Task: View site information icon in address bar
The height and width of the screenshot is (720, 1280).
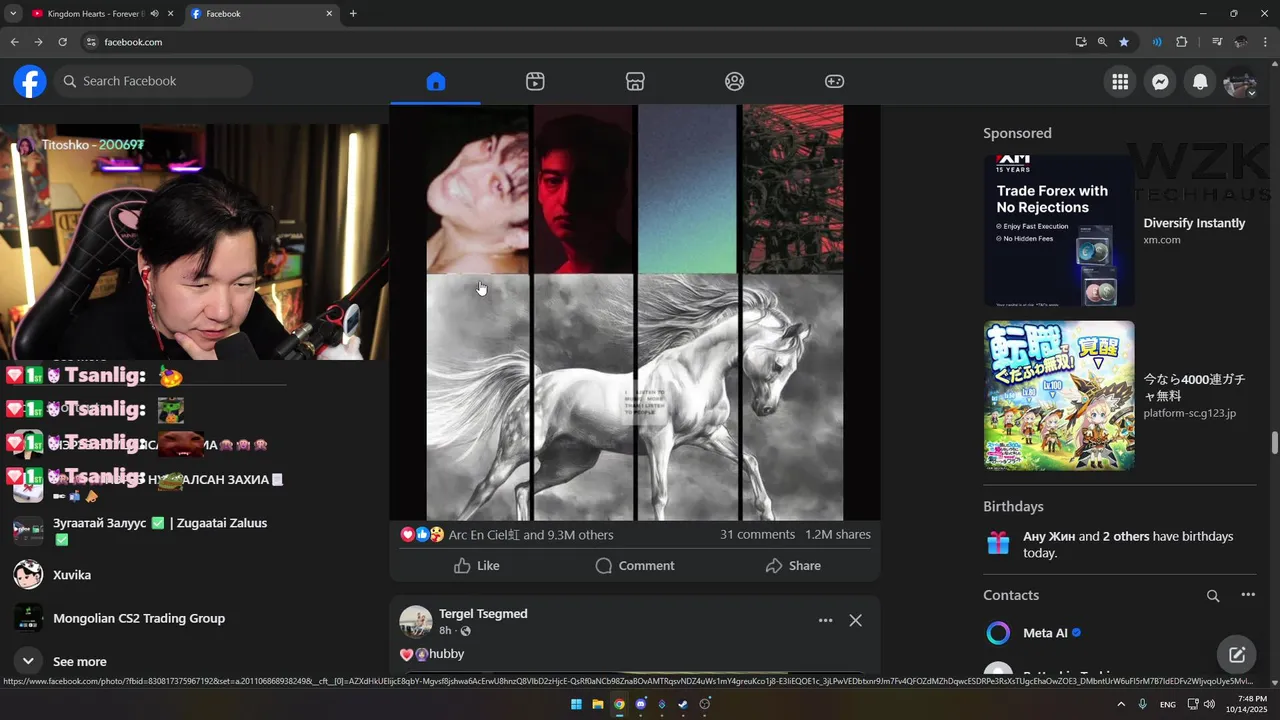Action: pyautogui.click(x=91, y=42)
